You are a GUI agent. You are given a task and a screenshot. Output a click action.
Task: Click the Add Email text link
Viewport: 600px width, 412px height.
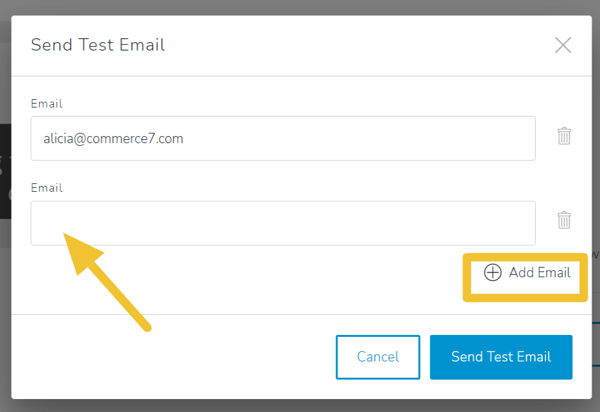(540, 272)
